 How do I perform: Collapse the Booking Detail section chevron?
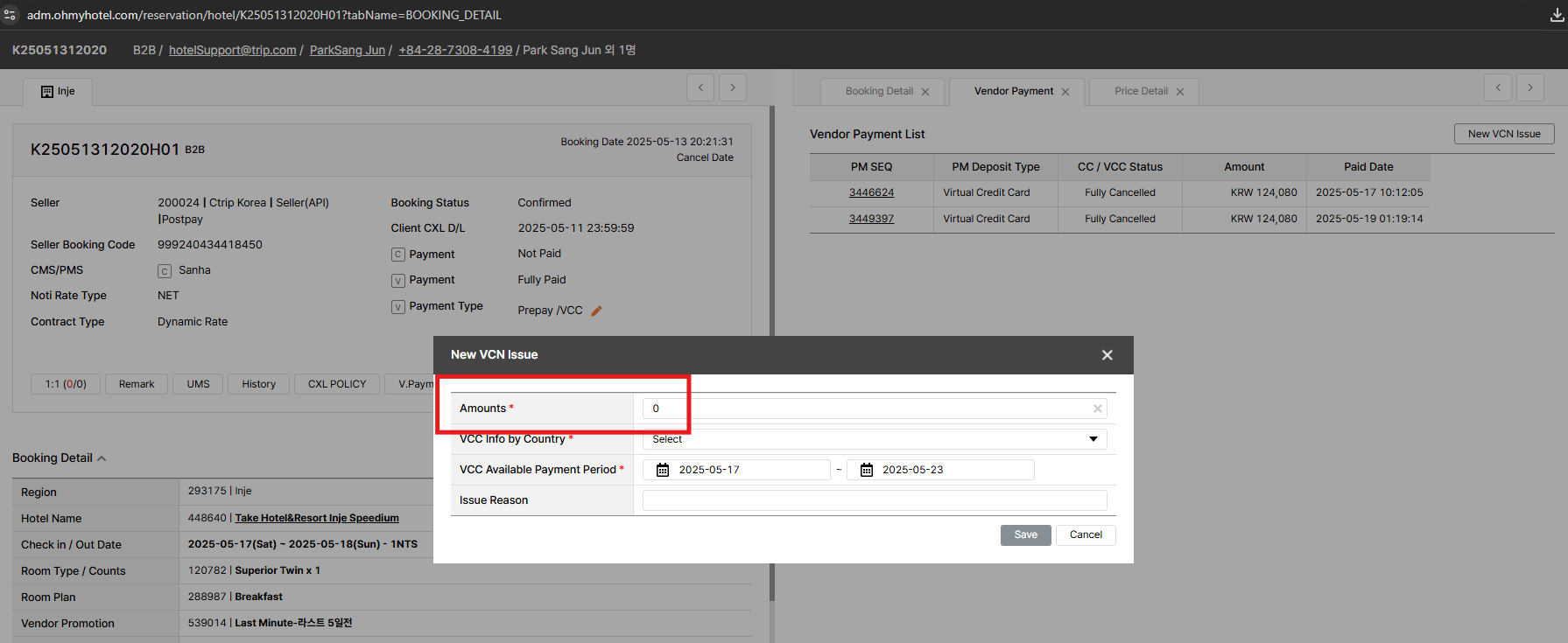(102, 458)
